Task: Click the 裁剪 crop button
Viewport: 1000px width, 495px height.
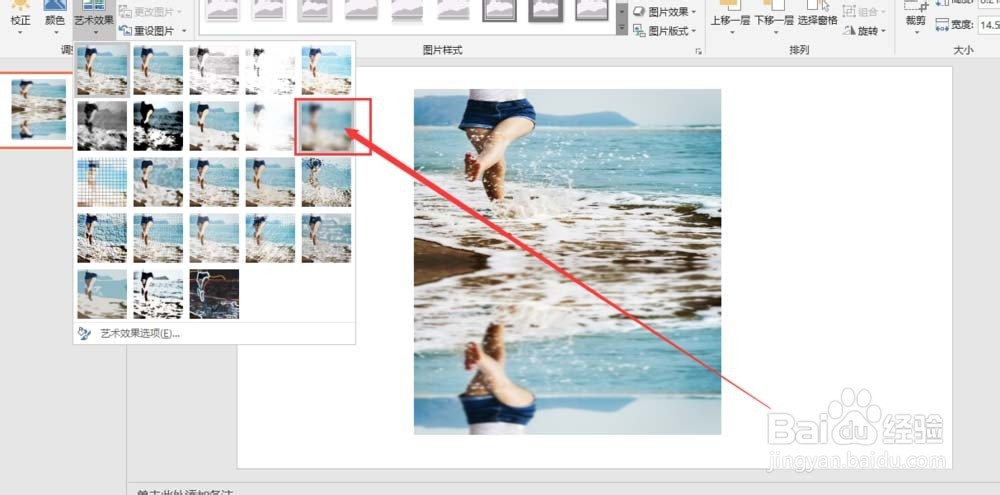Action: click(915, 17)
